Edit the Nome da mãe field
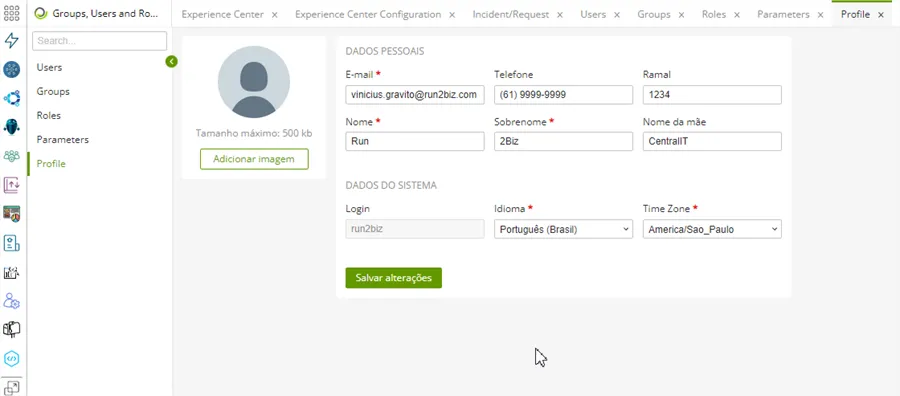Image resolution: width=900 pixels, height=396 pixels. 712,141
